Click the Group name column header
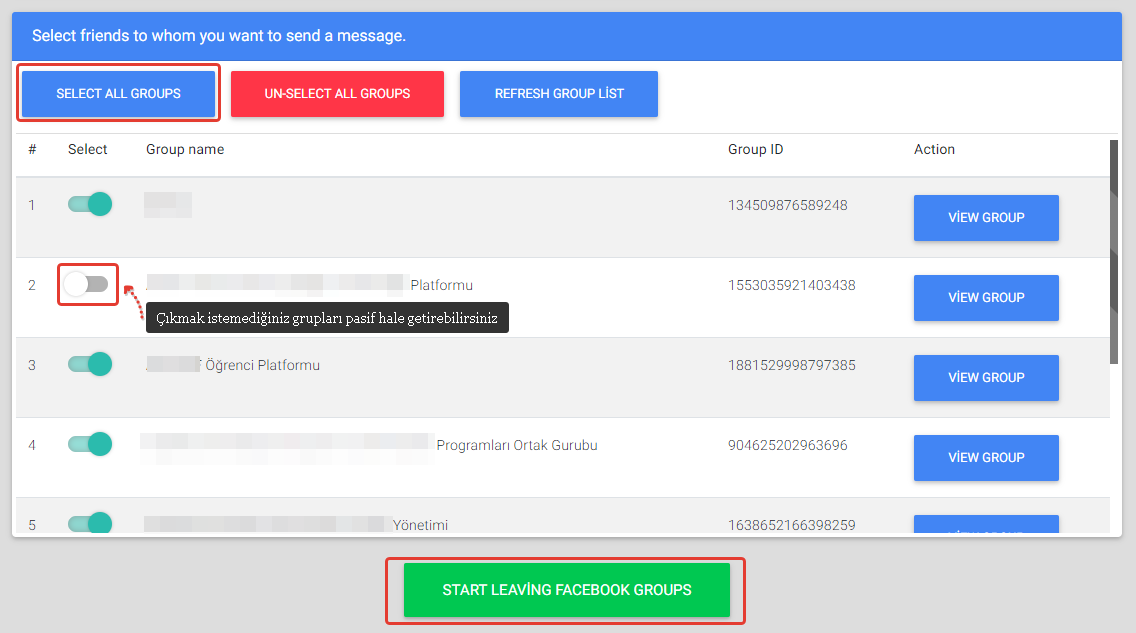Viewport: 1136px width, 633px height. click(x=185, y=150)
